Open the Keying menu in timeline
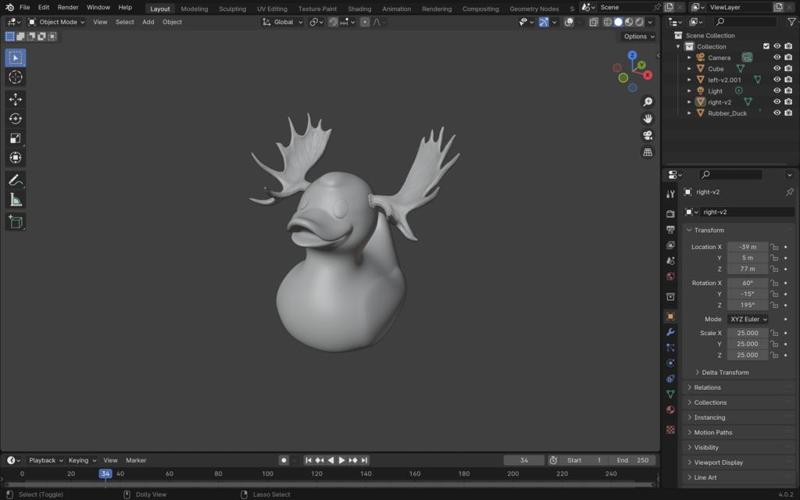Screen dimensions: 800x500 pos(82,460)
